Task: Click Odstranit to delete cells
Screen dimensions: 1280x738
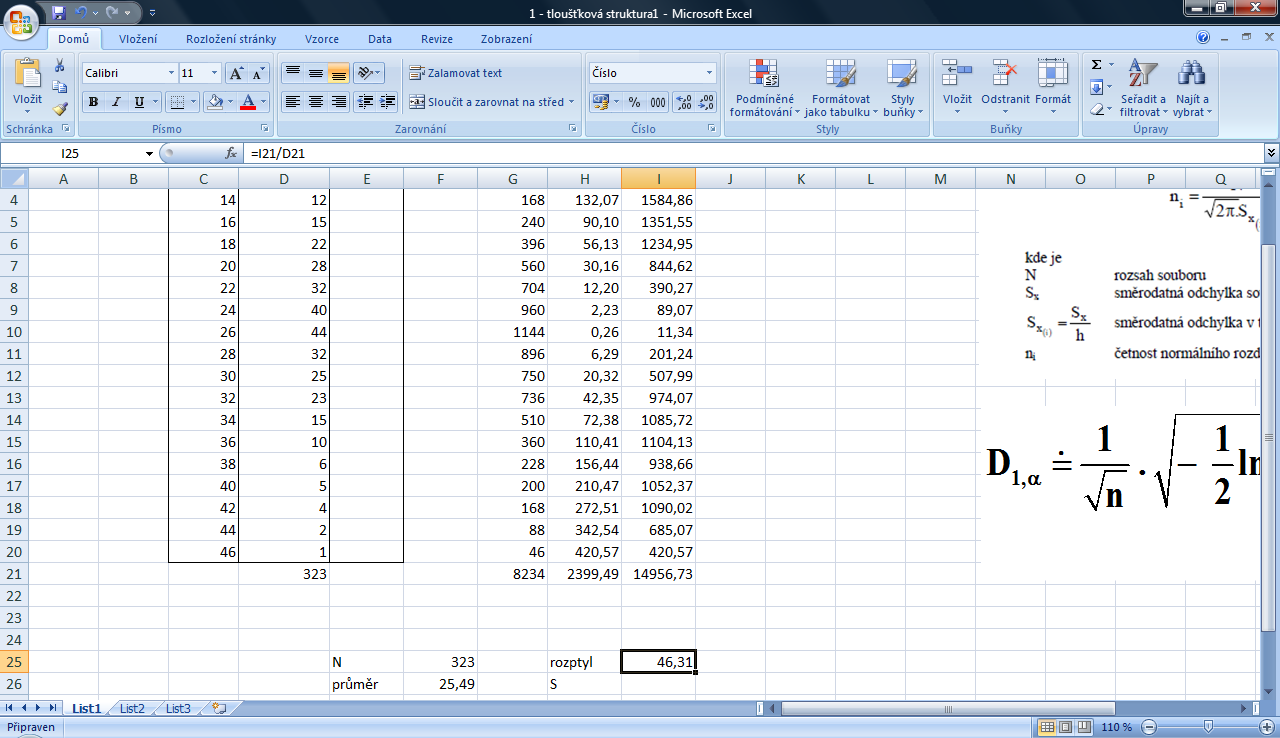Action: 1004,88
